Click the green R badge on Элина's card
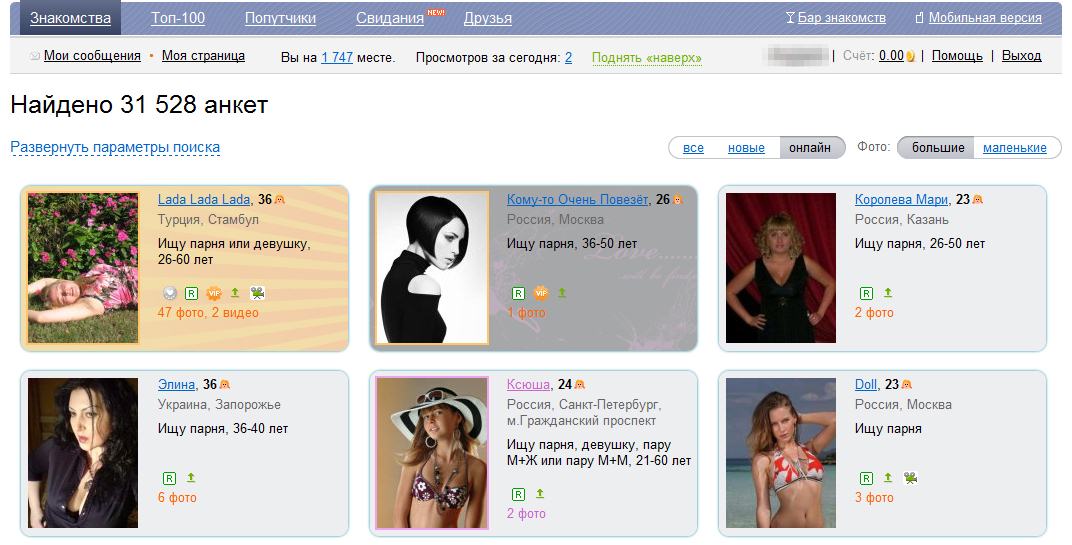 pyautogui.click(x=170, y=479)
